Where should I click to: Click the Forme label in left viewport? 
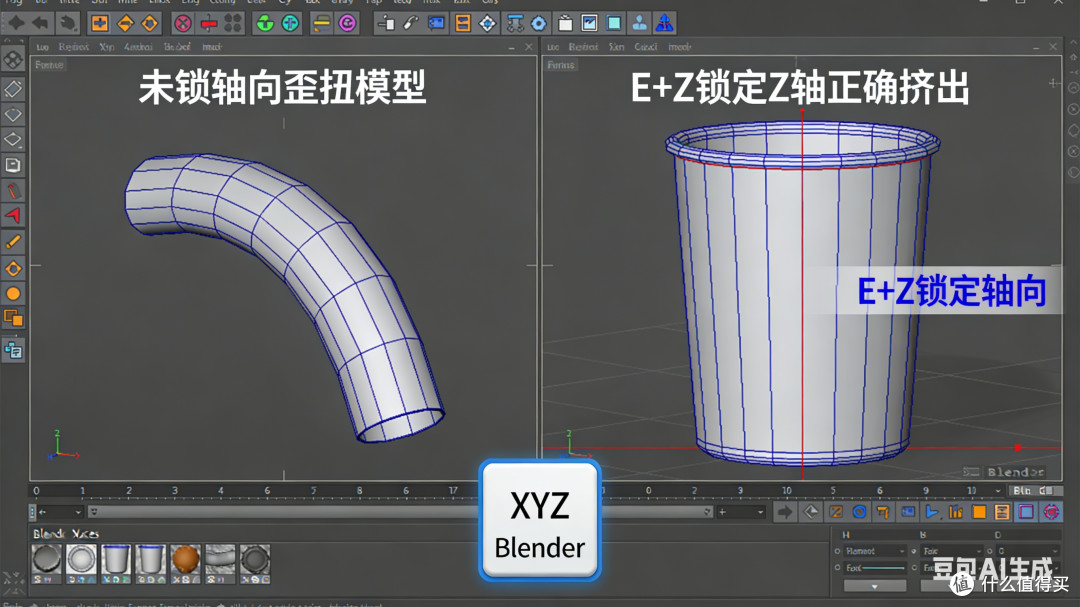49,65
